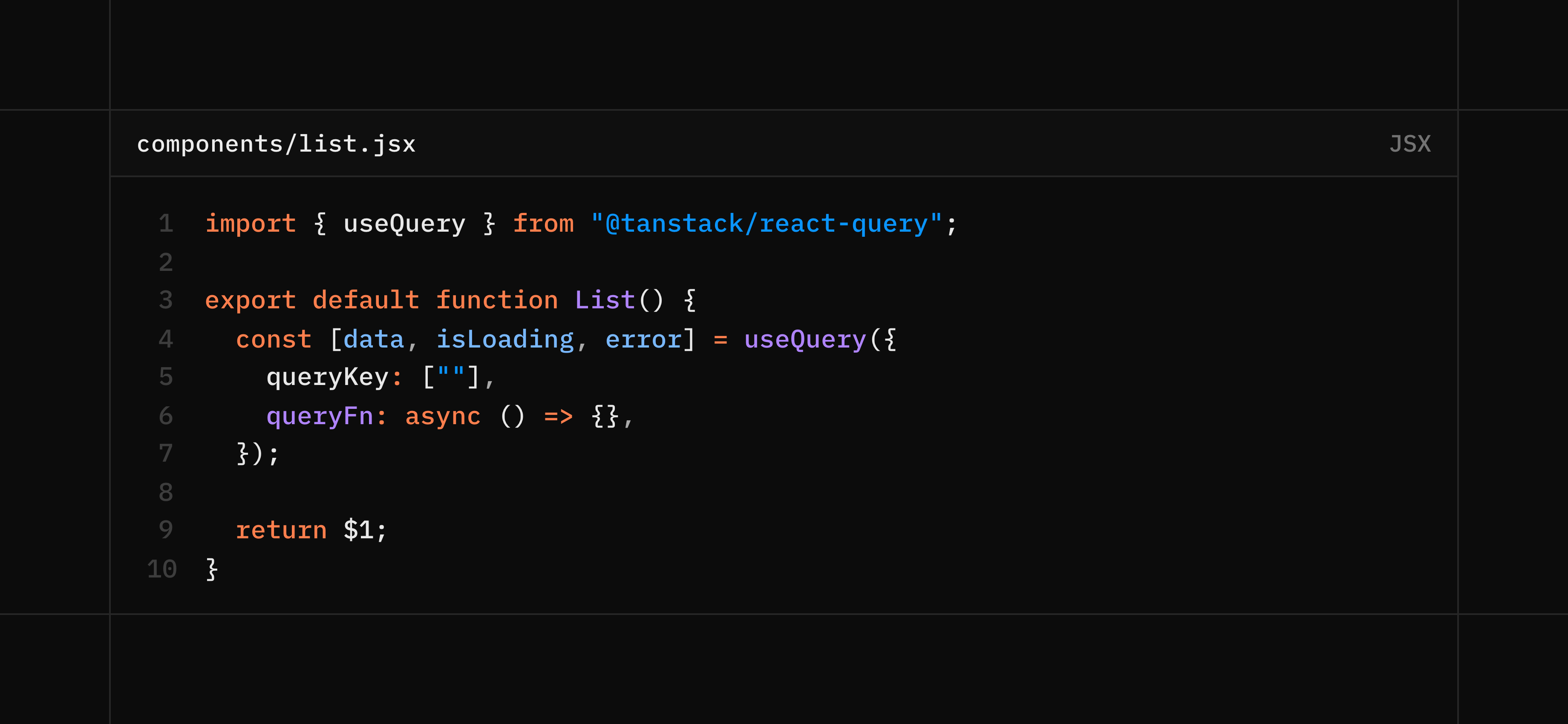The height and width of the screenshot is (724, 1568).
Task: Click the JSX language label
Action: click(x=1410, y=143)
